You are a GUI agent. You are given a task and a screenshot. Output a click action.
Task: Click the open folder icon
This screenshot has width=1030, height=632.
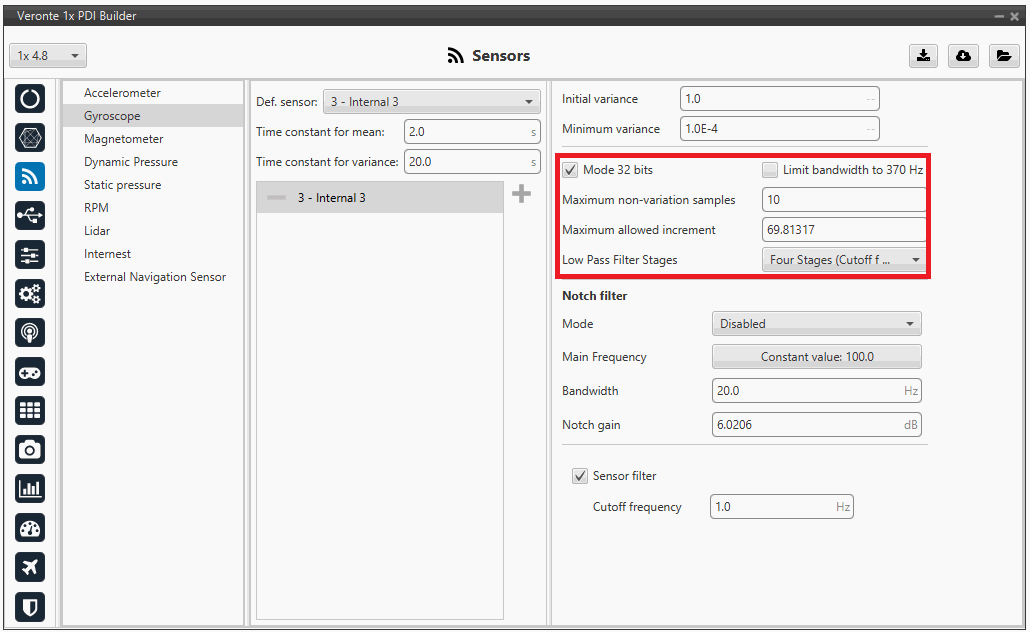1003,56
